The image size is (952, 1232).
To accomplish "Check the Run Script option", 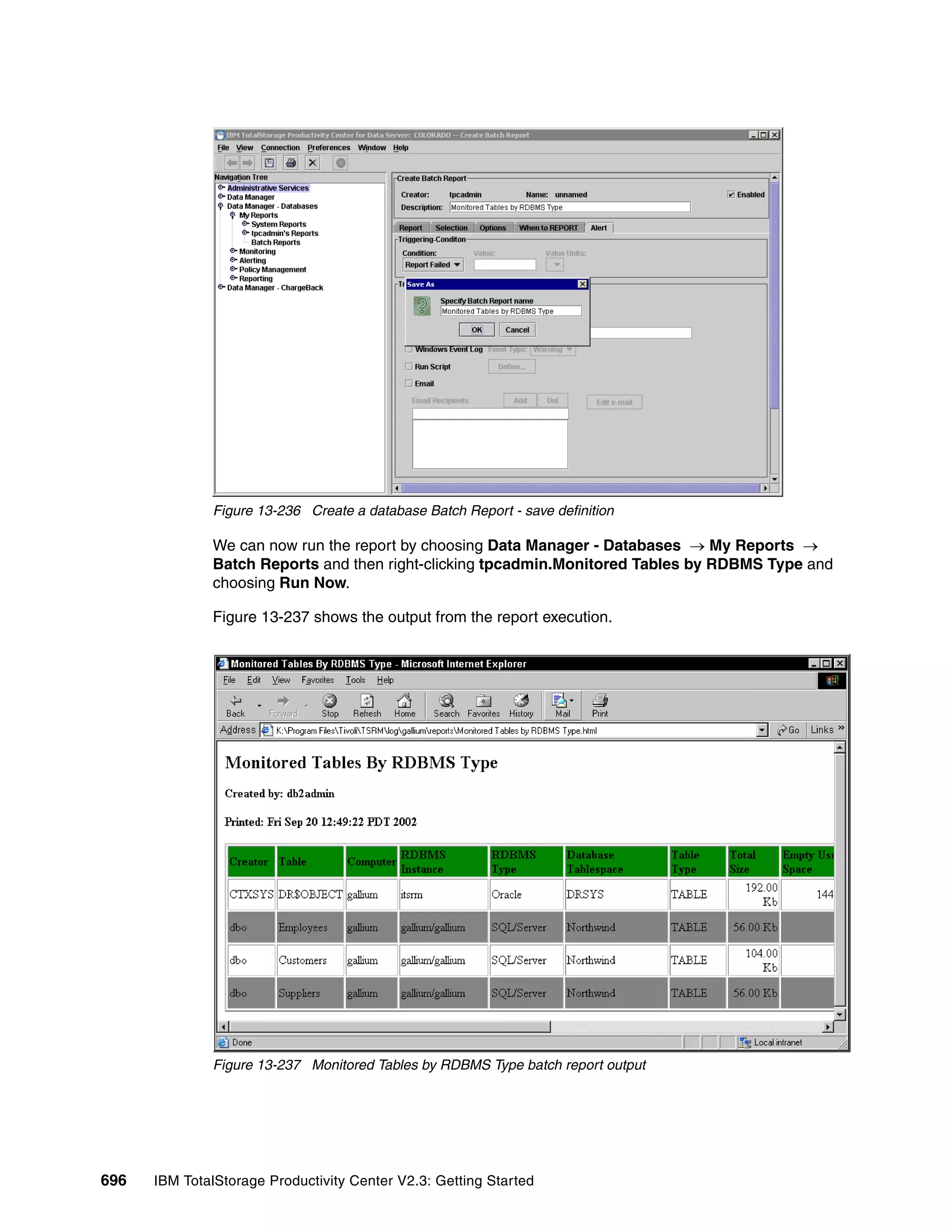I will (409, 367).
